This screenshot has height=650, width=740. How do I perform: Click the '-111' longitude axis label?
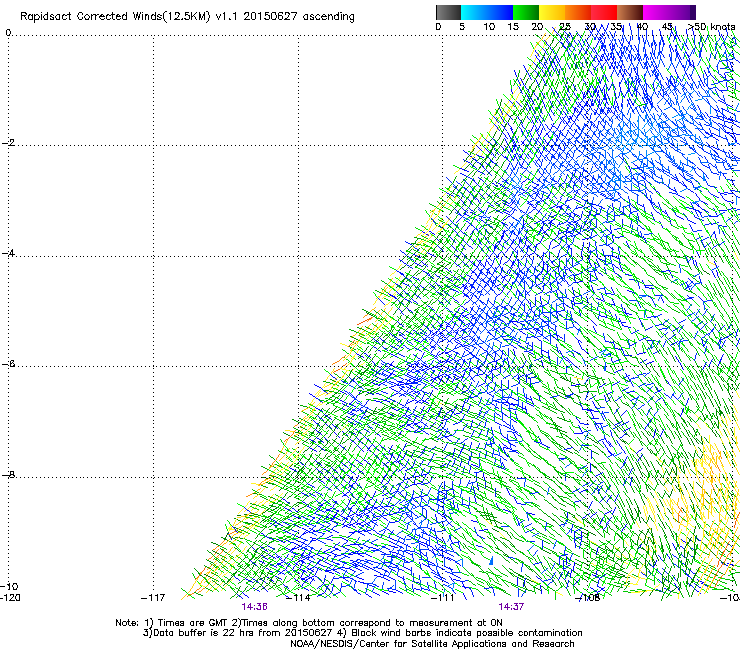coord(443,598)
